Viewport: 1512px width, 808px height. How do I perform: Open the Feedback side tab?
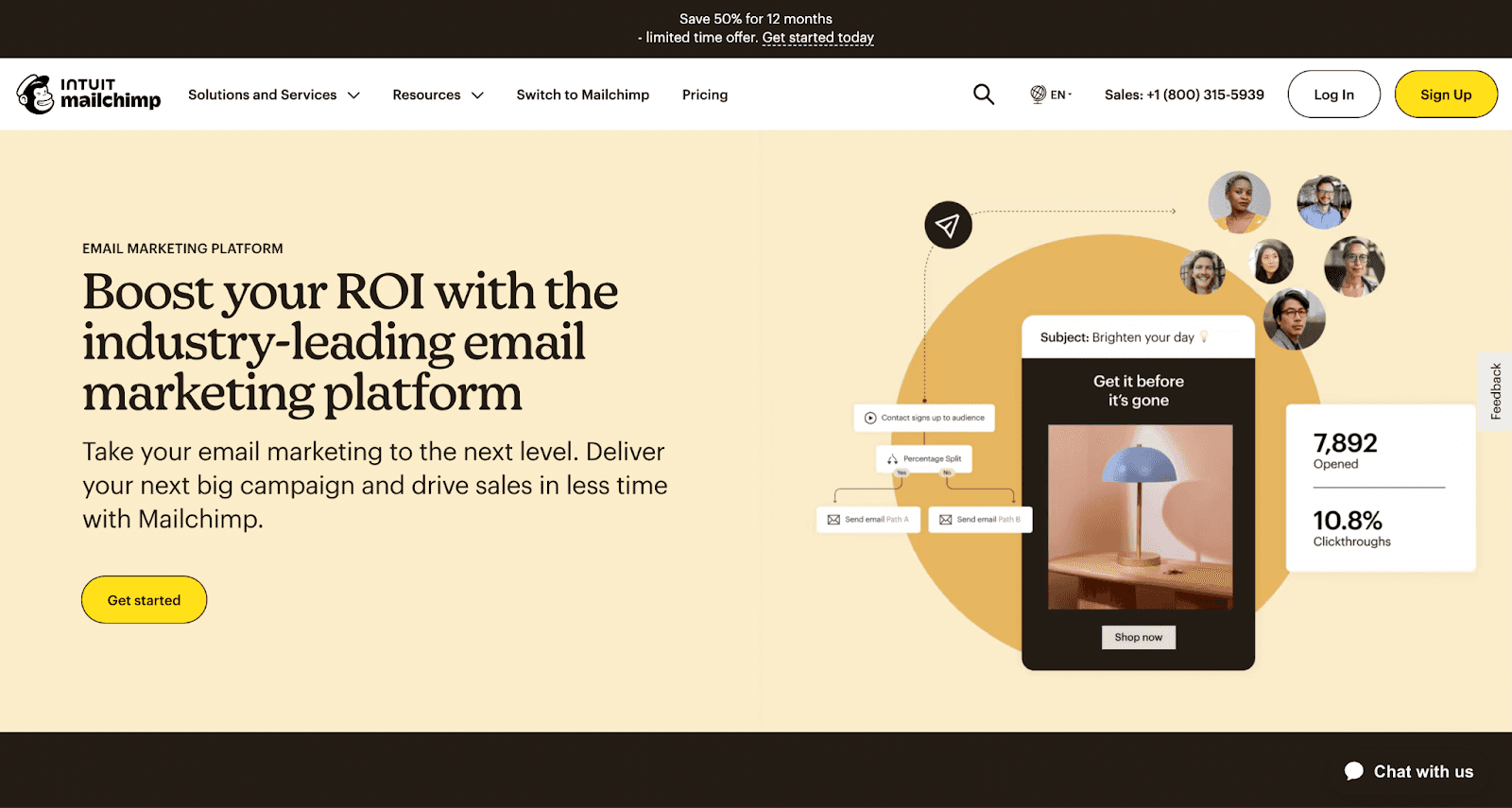coord(1495,391)
